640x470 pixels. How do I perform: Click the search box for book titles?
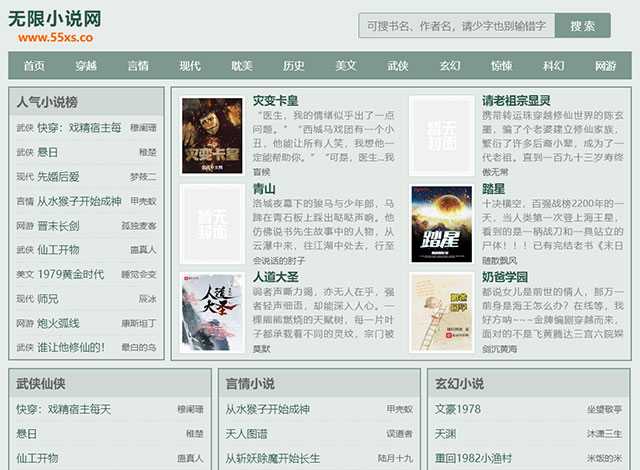(456, 26)
